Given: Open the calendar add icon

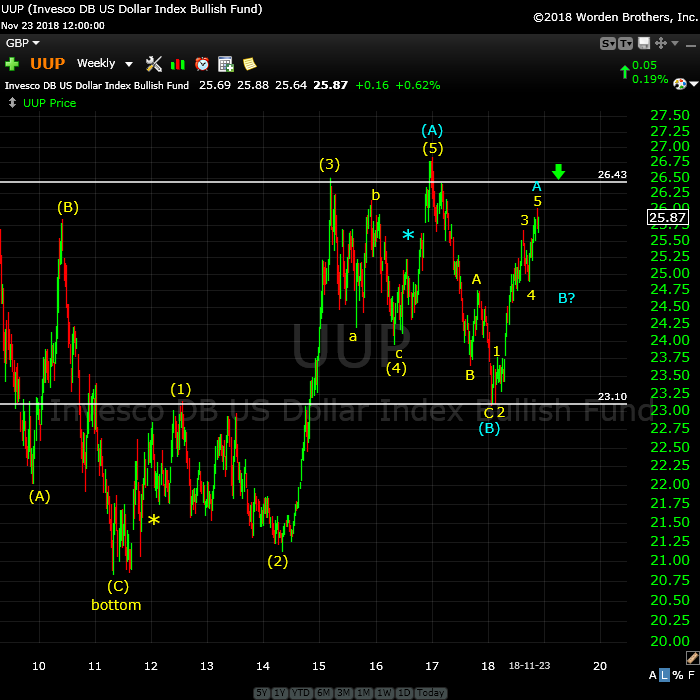Looking at the screenshot, I should coord(226,64).
